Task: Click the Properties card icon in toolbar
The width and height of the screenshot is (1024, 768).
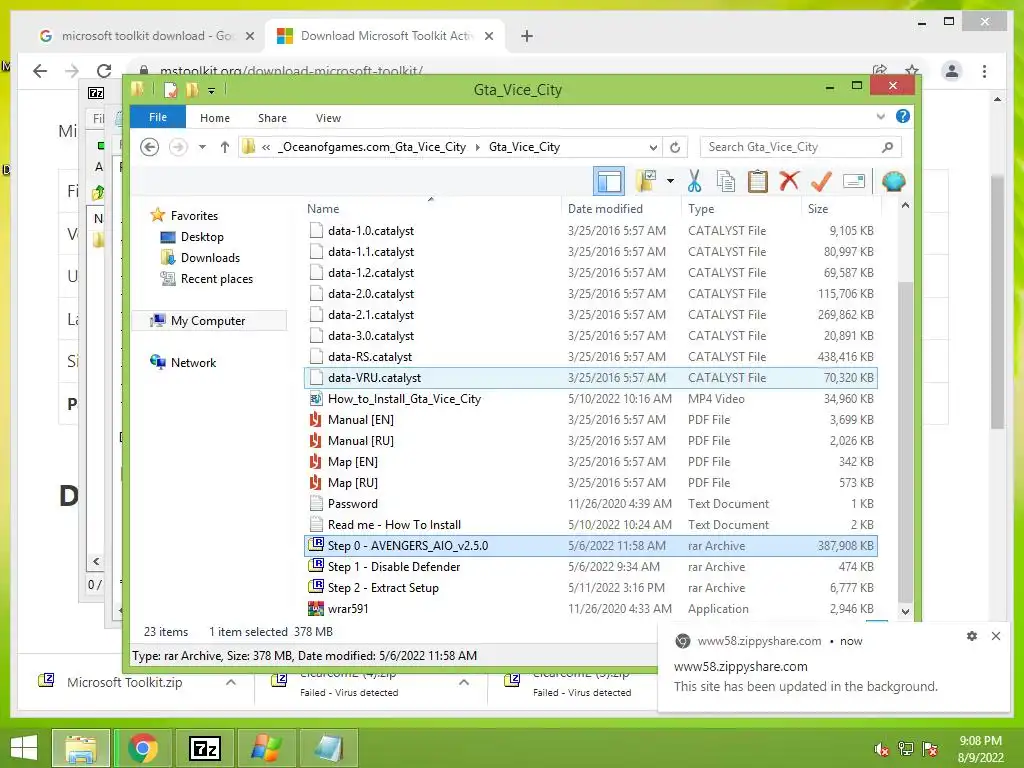Action: (x=854, y=181)
